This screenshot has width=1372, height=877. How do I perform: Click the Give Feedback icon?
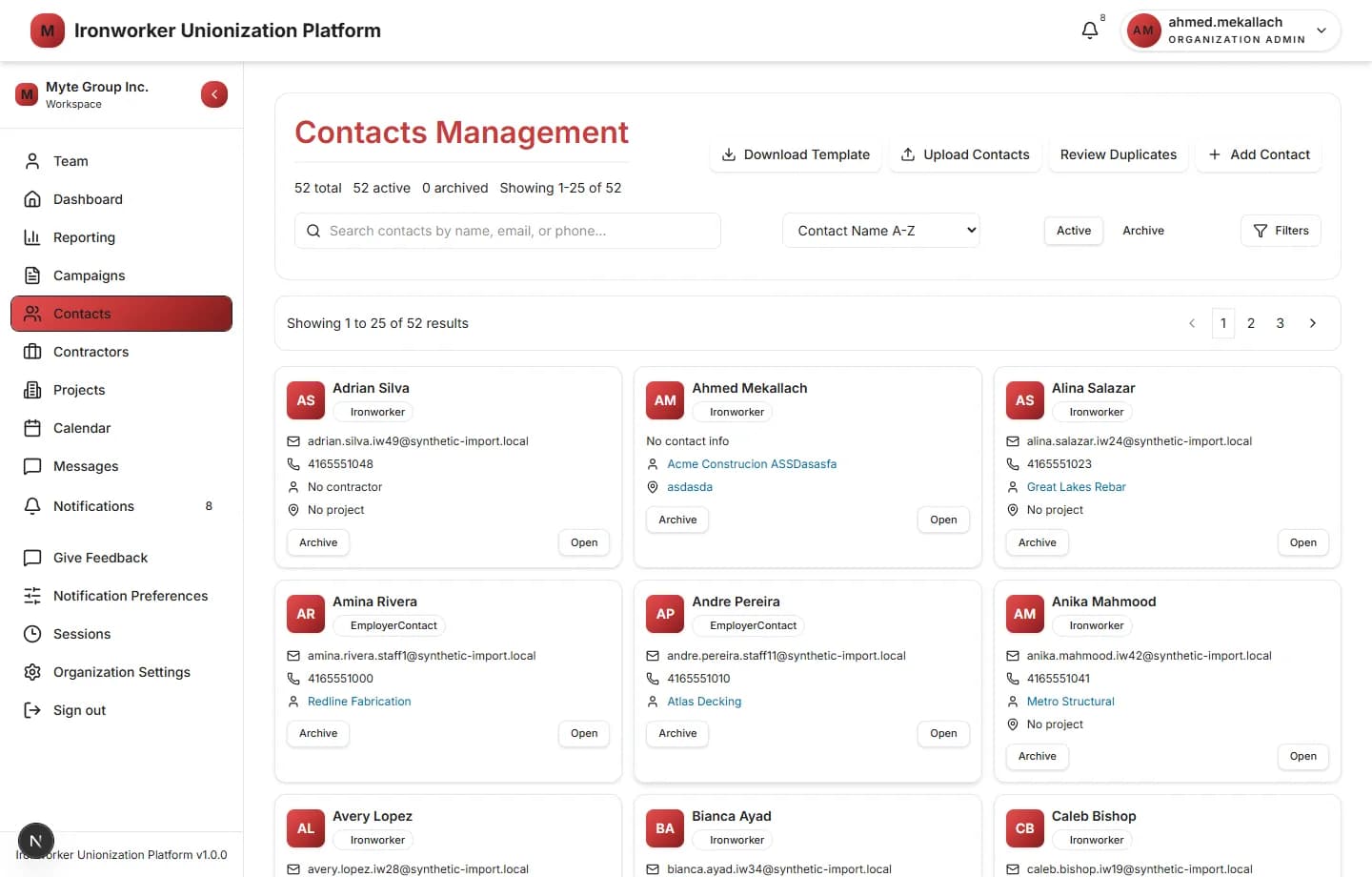[x=32, y=558]
